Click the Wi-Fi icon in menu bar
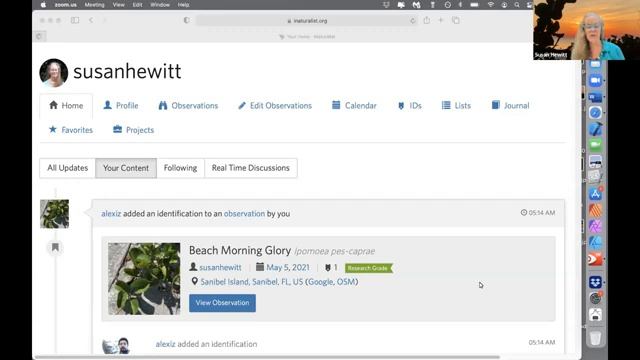This screenshot has height=360, width=640. 491,5
